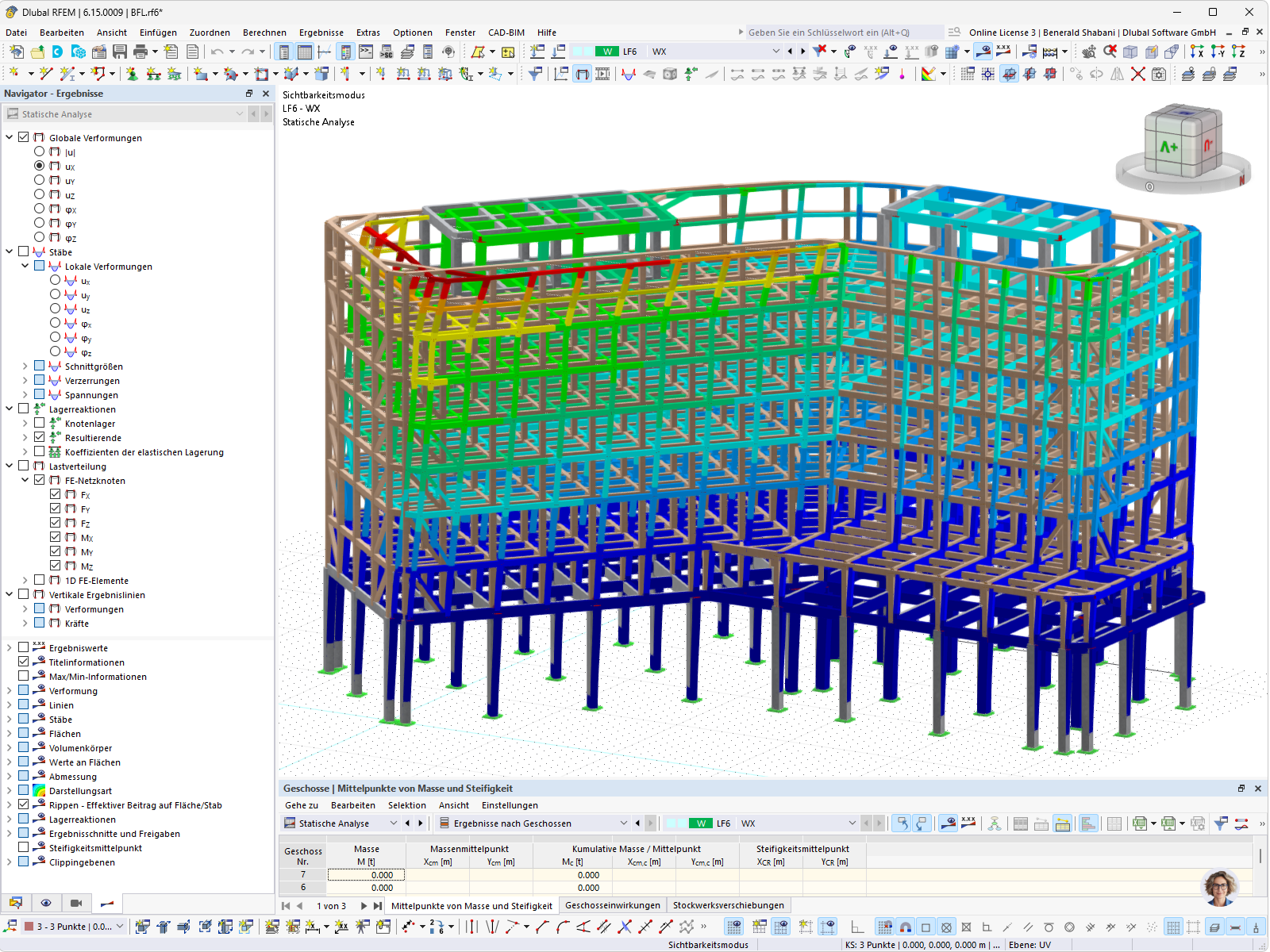Open Navigator Data tab icon at bottom
The width and height of the screenshot is (1270, 952).
click(16, 903)
